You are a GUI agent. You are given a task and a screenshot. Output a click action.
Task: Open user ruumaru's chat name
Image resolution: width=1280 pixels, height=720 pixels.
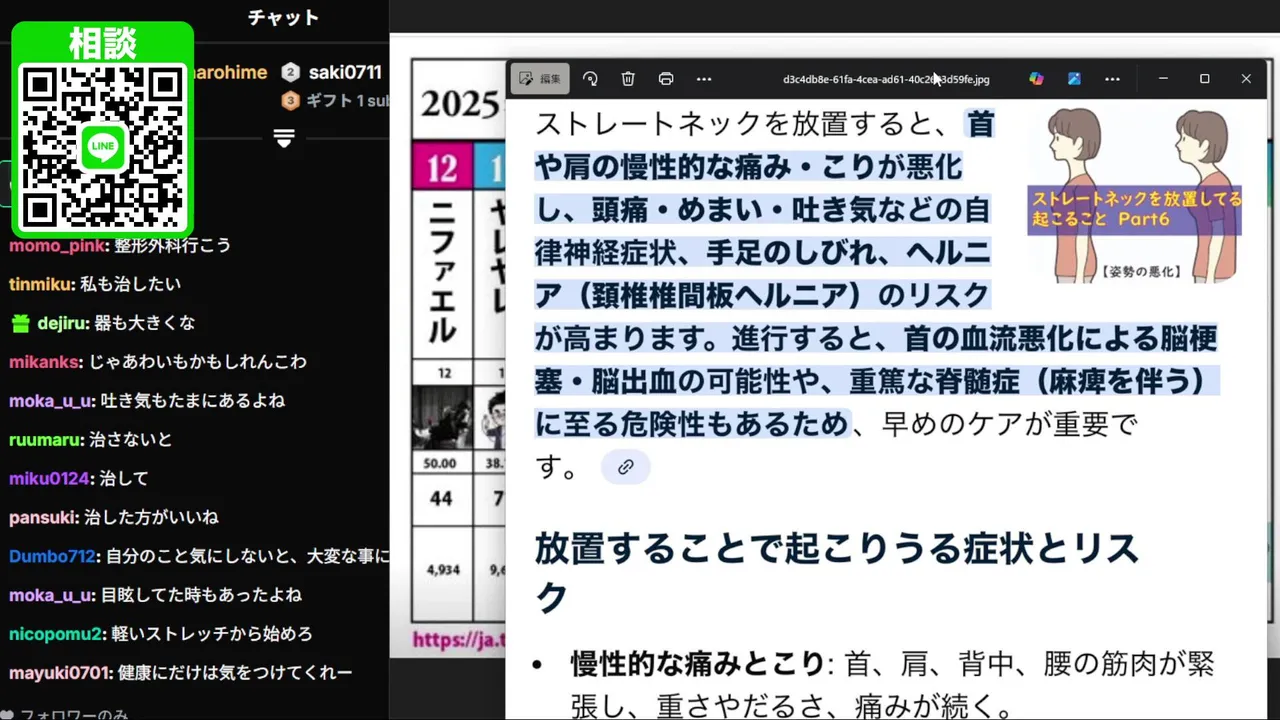point(46,439)
